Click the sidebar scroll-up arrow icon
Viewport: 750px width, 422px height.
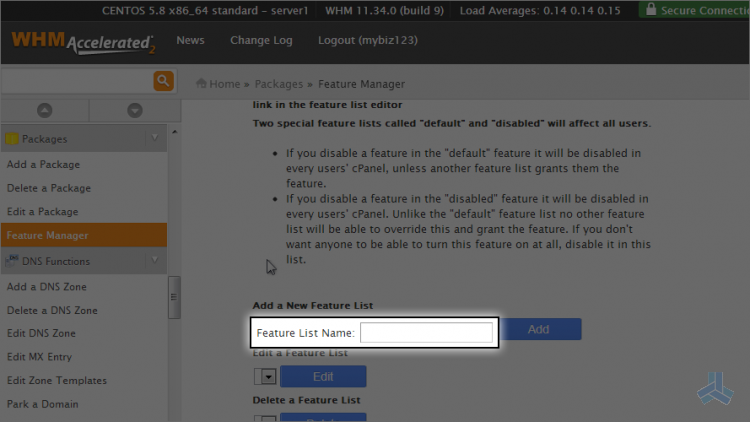pyautogui.click(x=44, y=110)
